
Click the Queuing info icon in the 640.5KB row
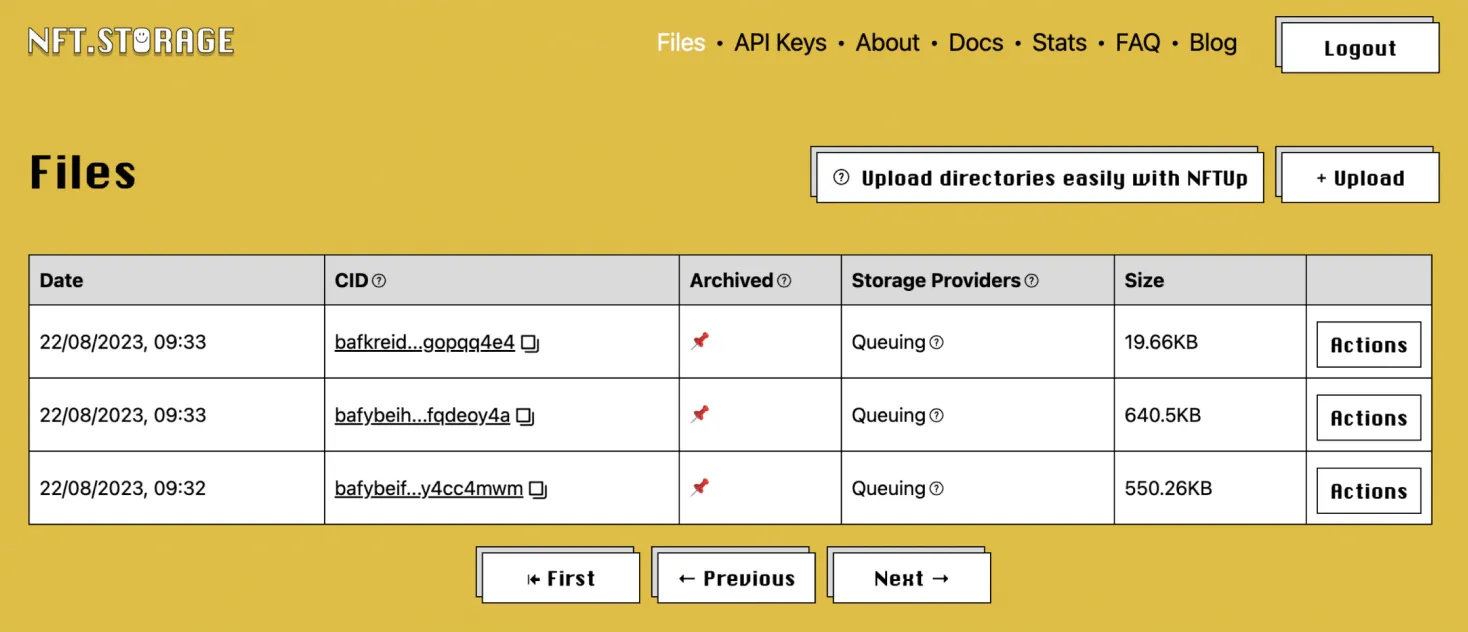tap(936, 416)
